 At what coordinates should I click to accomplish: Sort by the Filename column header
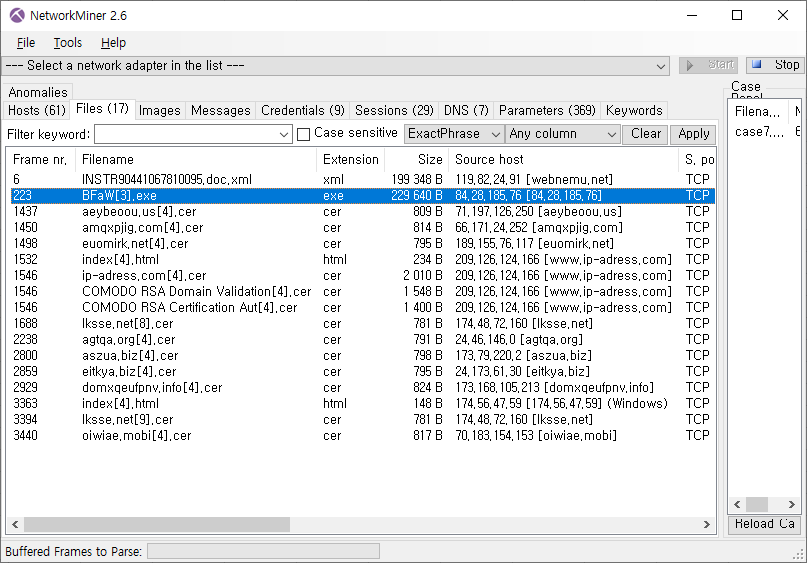tap(196, 160)
